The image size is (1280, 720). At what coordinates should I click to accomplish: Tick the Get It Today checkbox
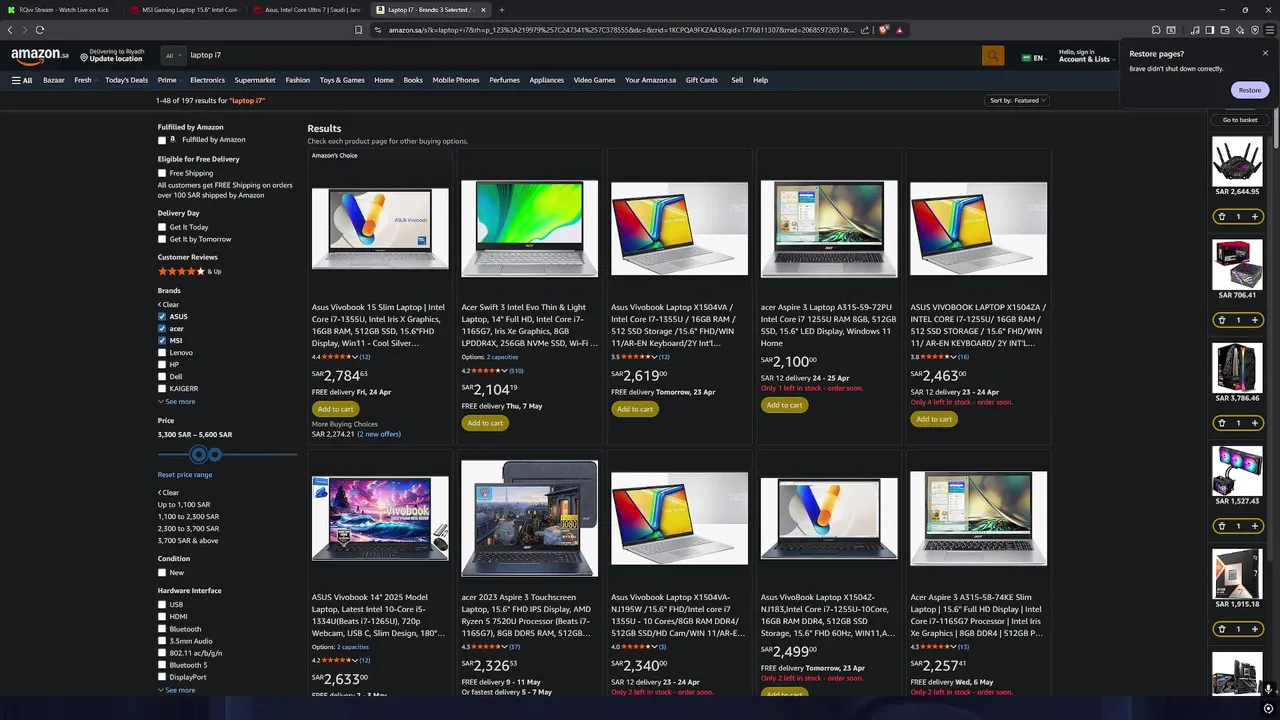[162, 227]
